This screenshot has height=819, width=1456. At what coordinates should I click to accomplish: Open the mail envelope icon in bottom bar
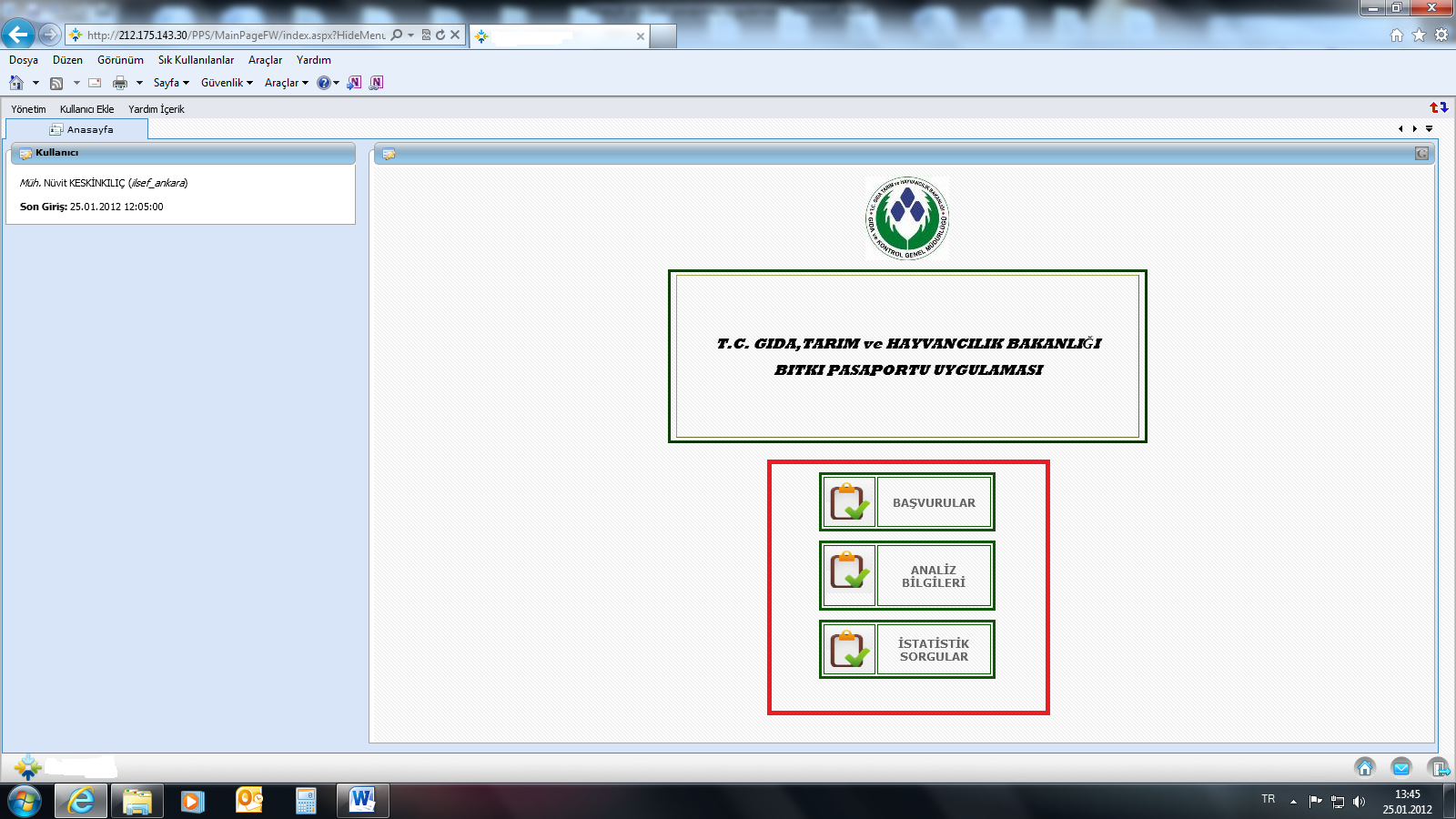tap(1401, 767)
